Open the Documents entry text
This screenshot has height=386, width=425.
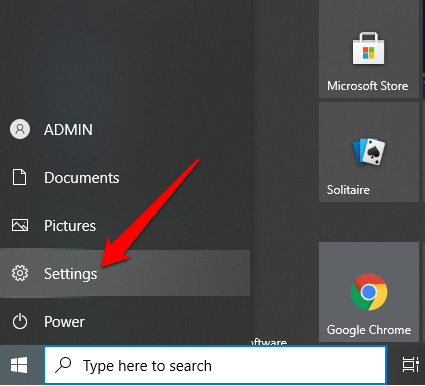click(x=82, y=178)
